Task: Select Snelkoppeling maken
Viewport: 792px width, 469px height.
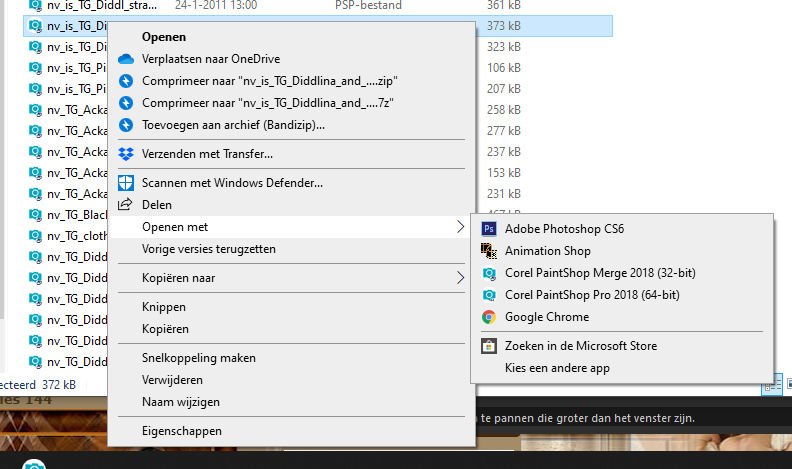Action: coord(199,358)
